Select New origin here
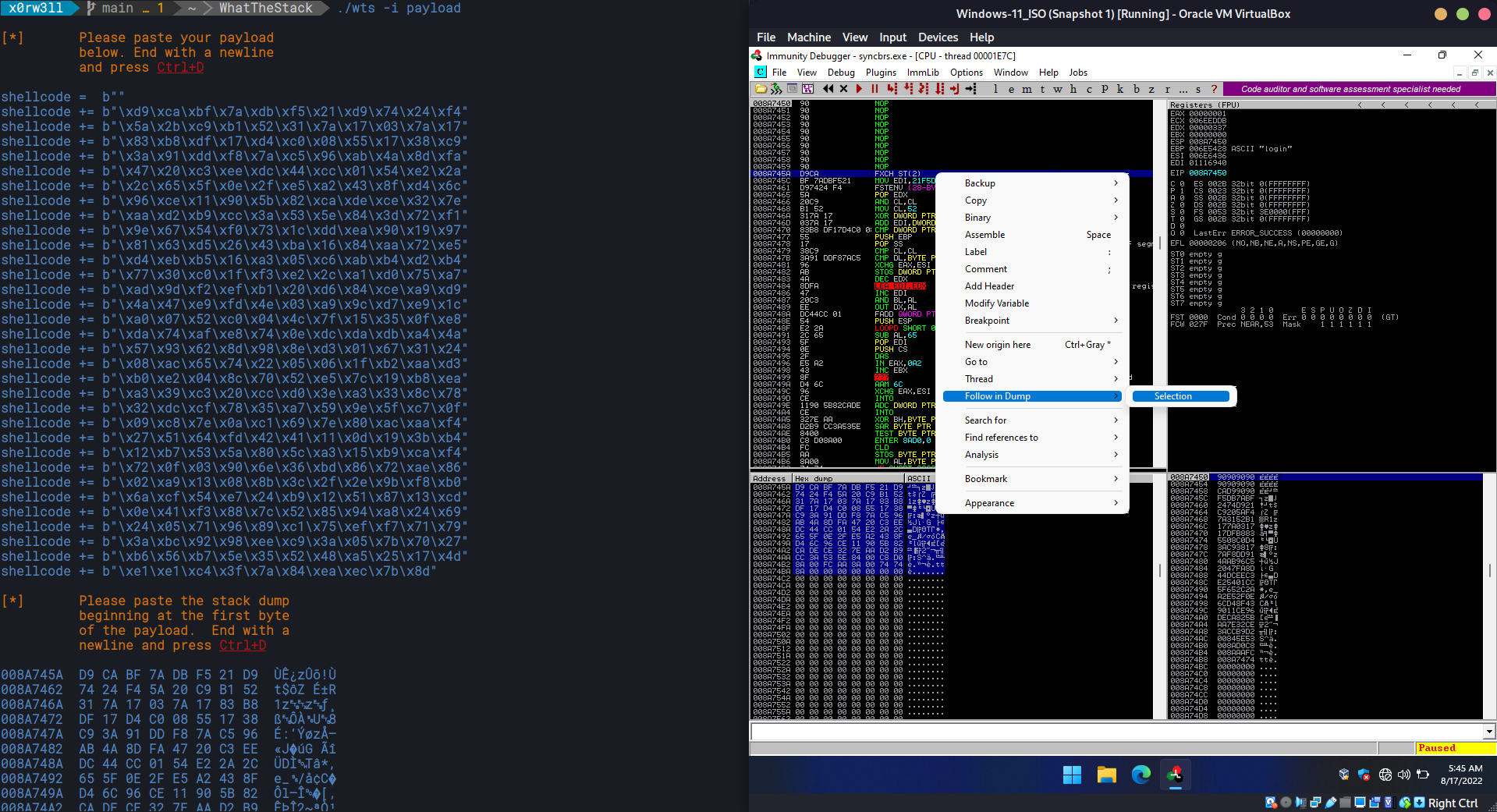Viewport: 1497px width, 812px height. (x=1032, y=345)
